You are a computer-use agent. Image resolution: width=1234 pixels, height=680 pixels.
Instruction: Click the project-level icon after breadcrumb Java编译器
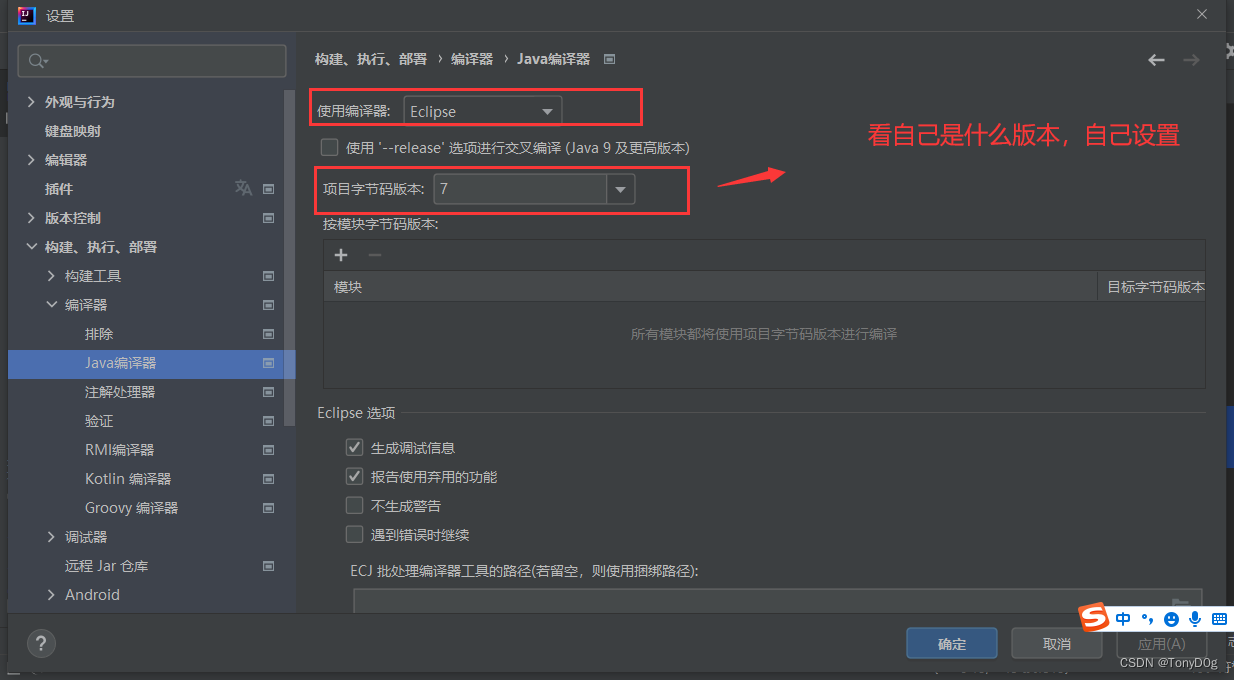[609, 59]
